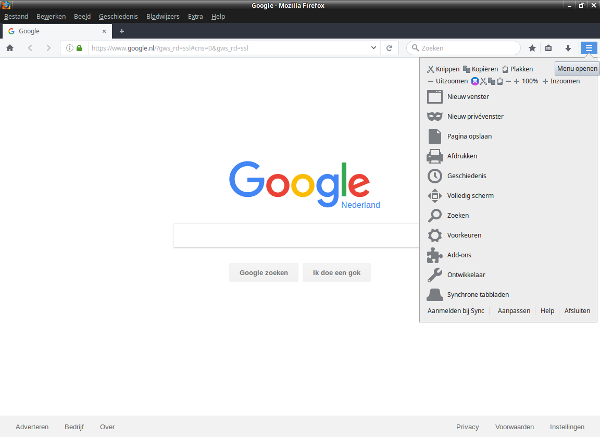The height and width of the screenshot is (437, 600).
Task: Click the back arrow button
Action: pyautogui.click(x=30, y=48)
